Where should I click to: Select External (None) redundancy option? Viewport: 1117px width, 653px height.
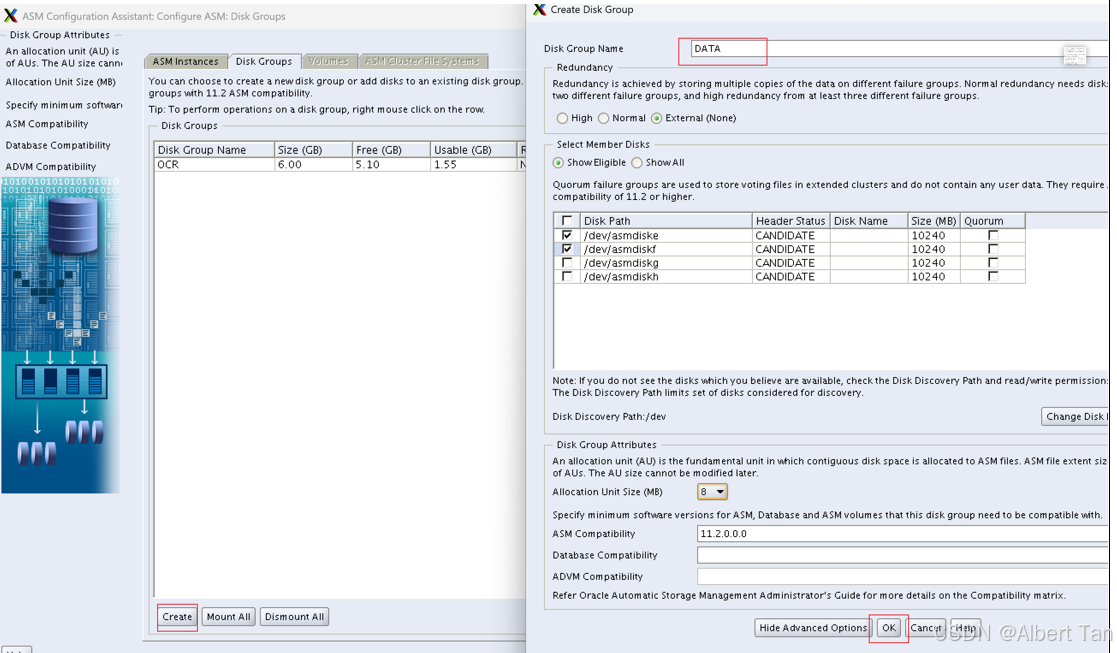657,118
